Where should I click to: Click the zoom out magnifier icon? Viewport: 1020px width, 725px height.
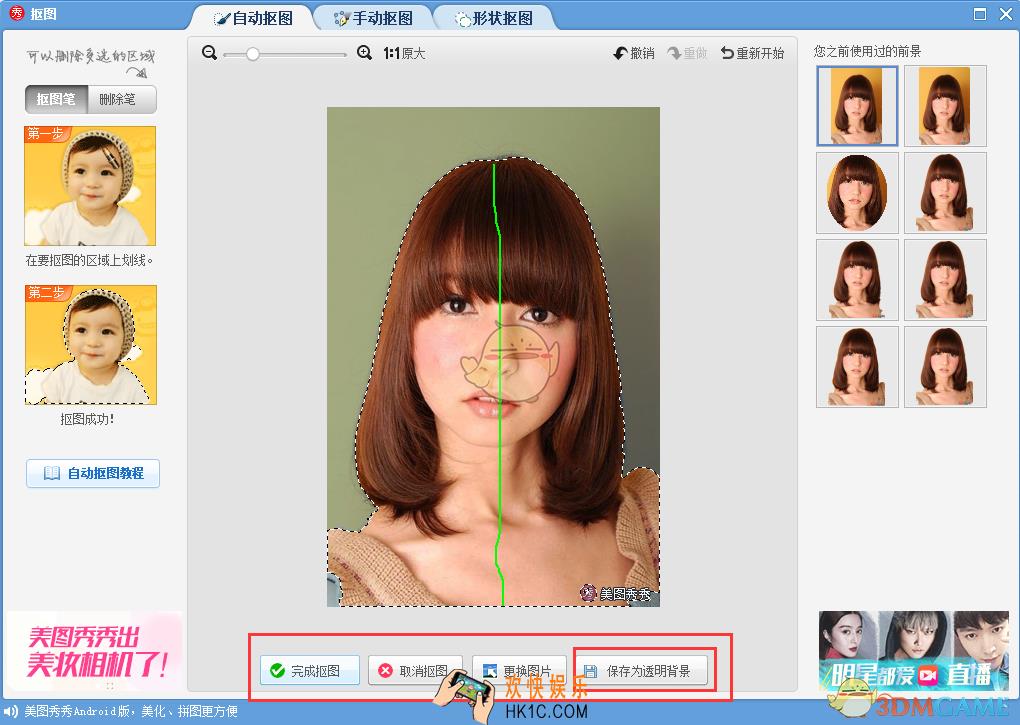[x=209, y=53]
